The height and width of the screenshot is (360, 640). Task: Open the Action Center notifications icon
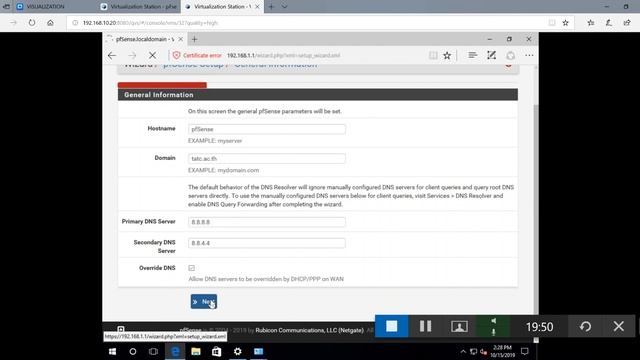pyautogui.click(x=525, y=351)
